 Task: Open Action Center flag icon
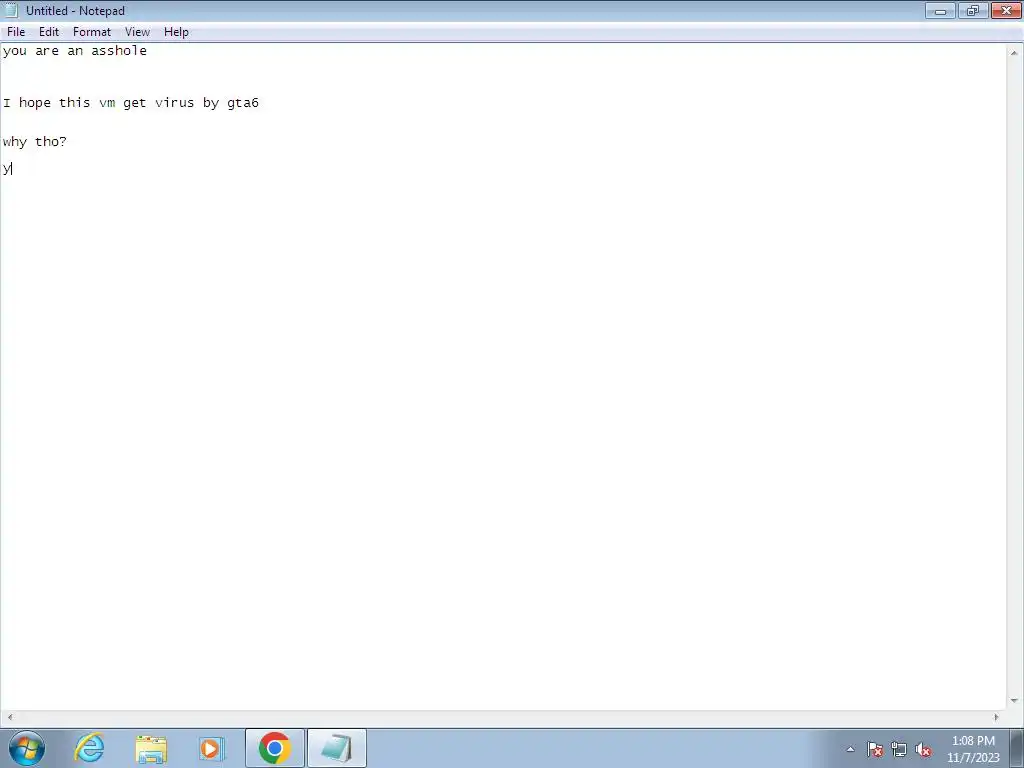pos(875,749)
